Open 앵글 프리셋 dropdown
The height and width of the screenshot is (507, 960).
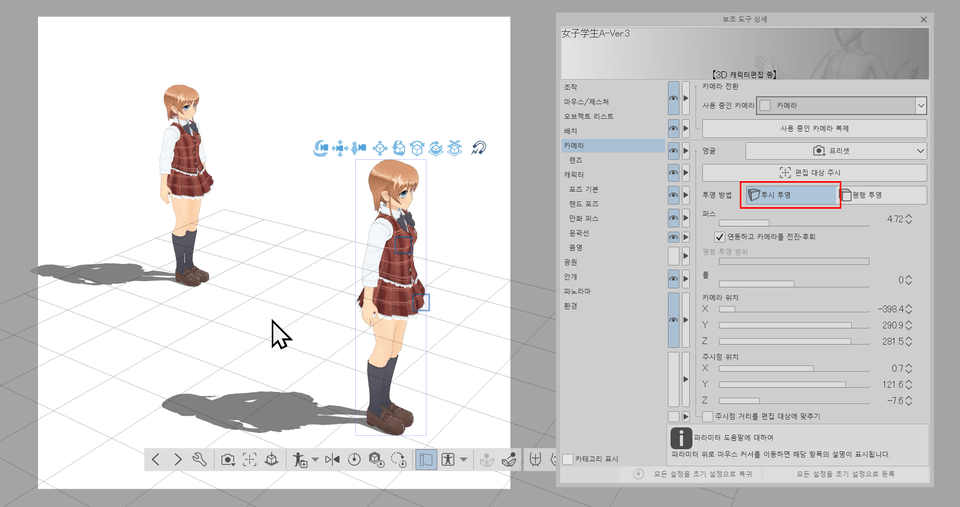pyautogui.click(x=836, y=151)
